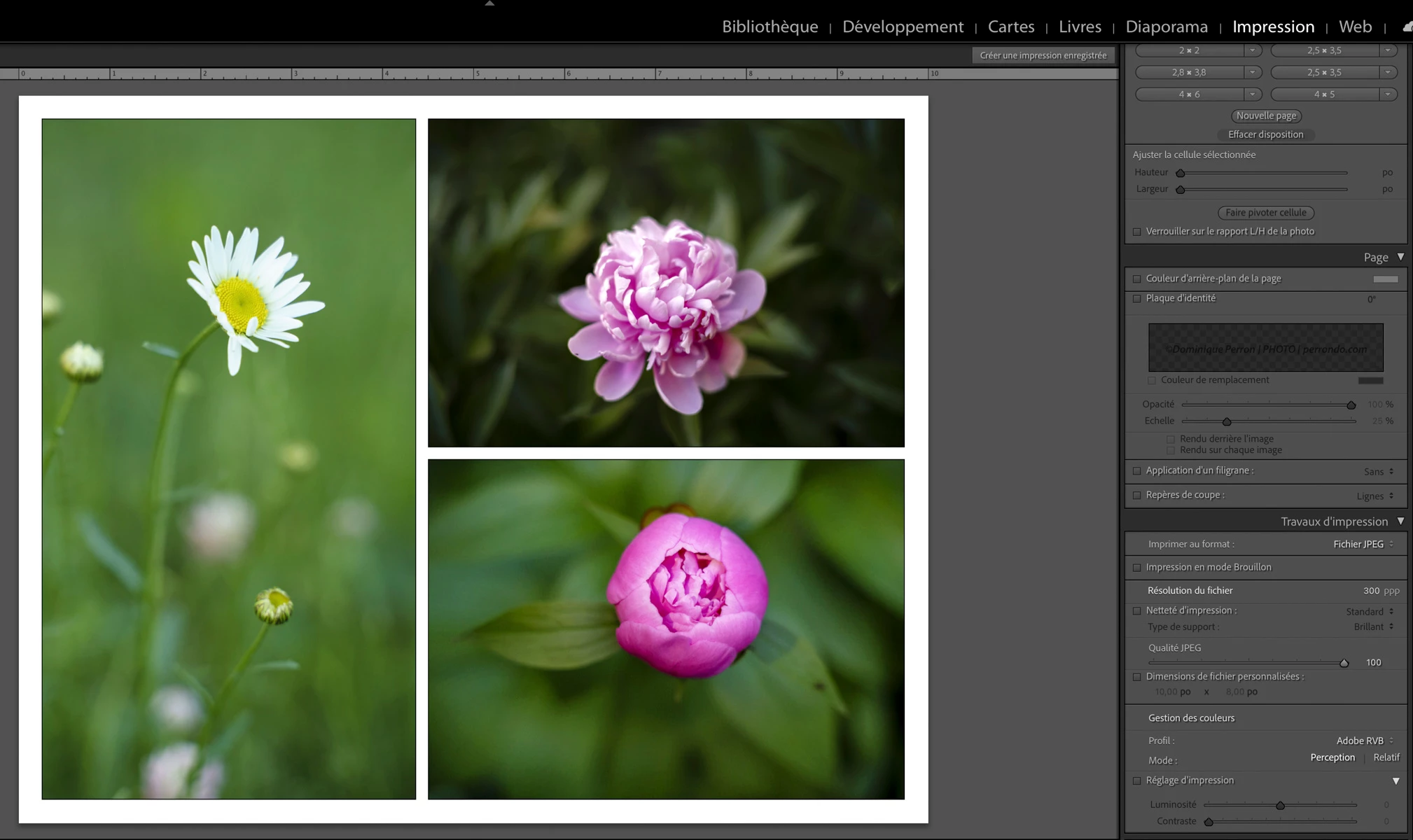The height and width of the screenshot is (840, 1413).
Task: Open the 4 × 6 cell size dropdown arrow
Action: pyautogui.click(x=1252, y=94)
